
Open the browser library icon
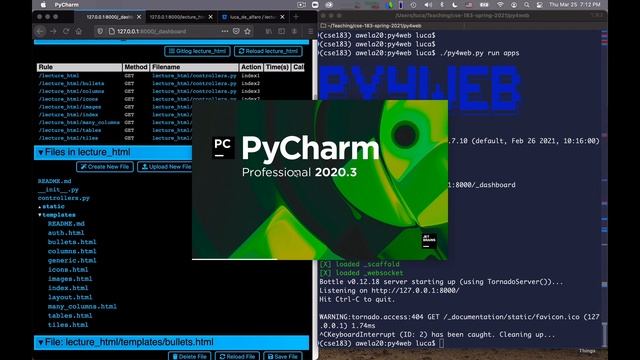coord(269,31)
